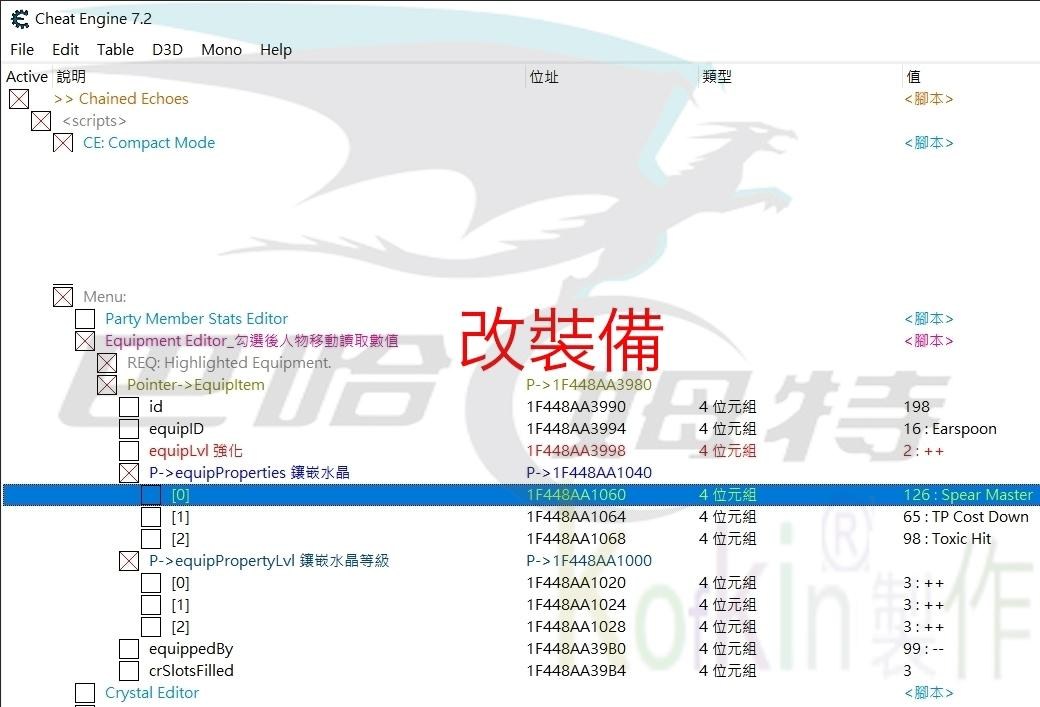
Task: Open the Table menu
Action: pyautogui.click(x=115, y=49)
